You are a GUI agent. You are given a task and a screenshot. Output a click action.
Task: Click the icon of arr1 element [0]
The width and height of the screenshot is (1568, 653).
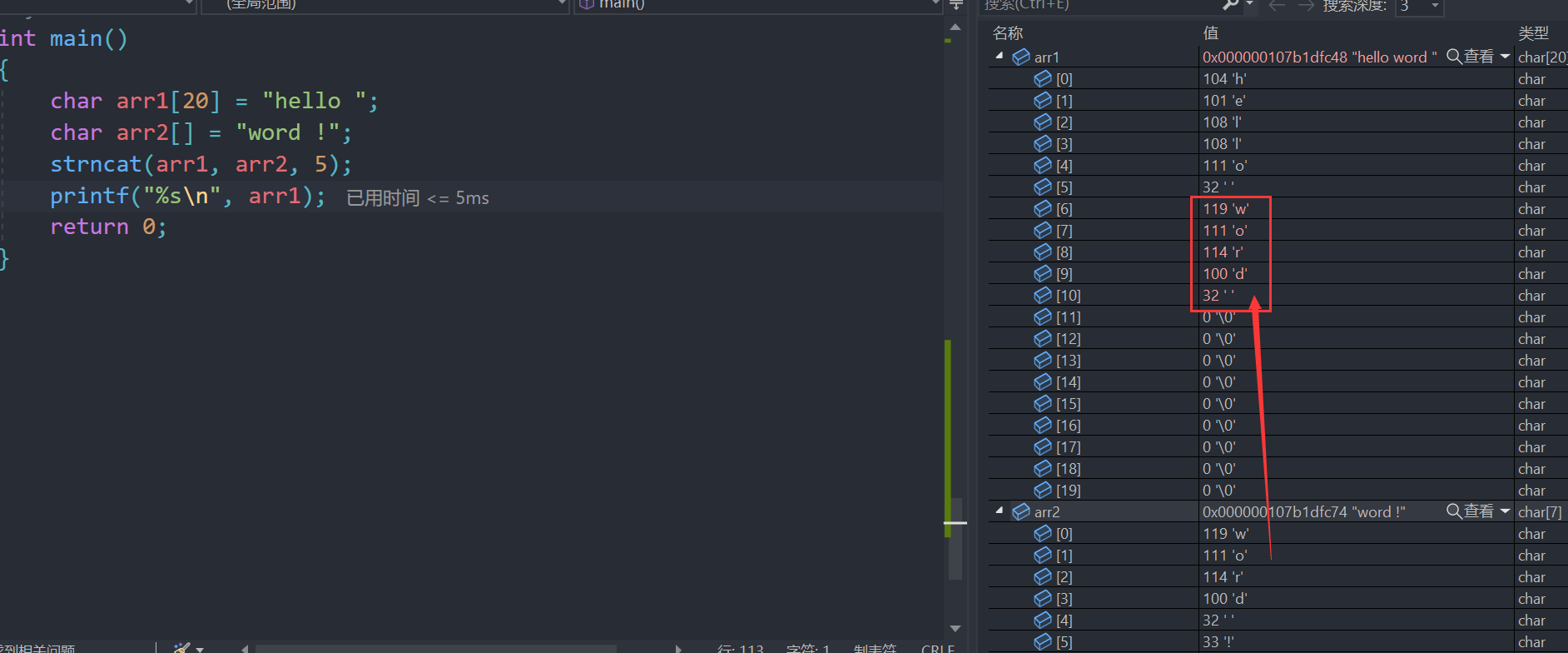(1043, 78)
